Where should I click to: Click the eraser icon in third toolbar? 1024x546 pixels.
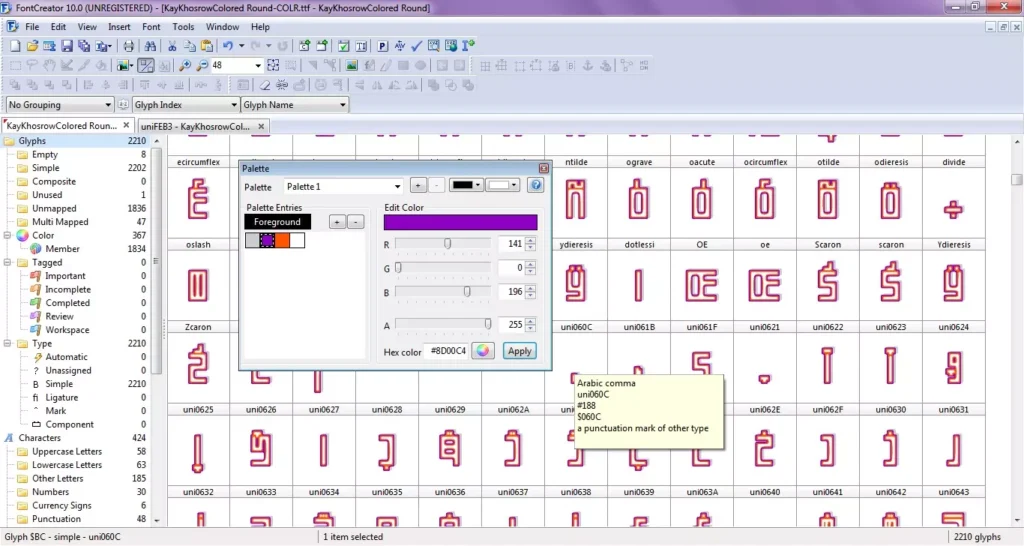(x=264, y=85)
